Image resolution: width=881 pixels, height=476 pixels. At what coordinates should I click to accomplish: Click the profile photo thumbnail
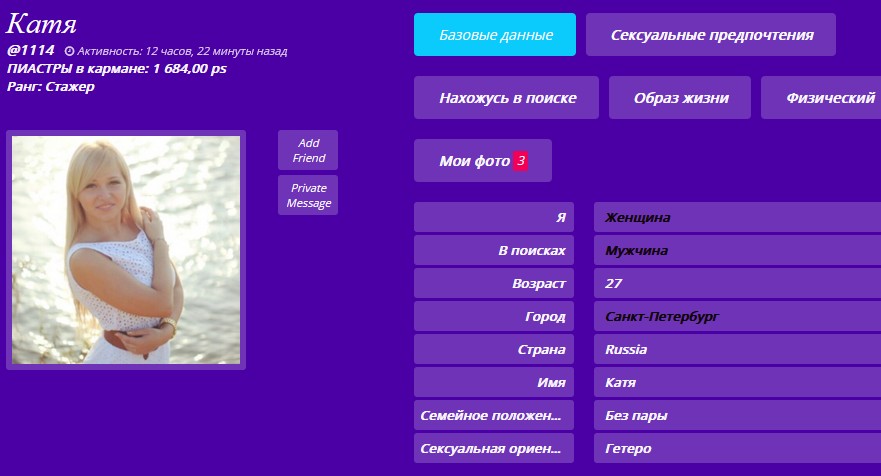126,250
